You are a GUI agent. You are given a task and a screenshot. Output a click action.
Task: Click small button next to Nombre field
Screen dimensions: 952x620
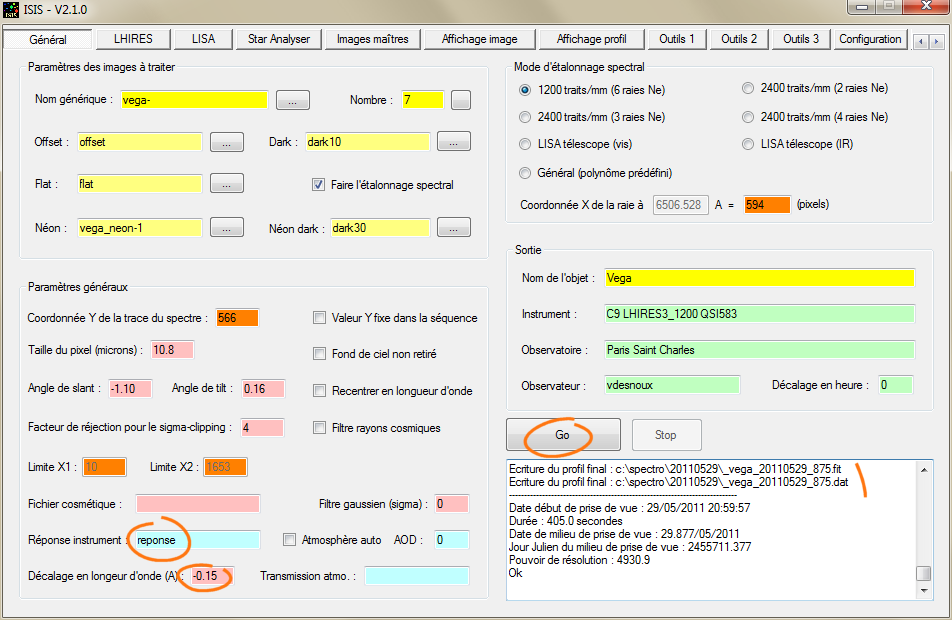click(460, 100)
